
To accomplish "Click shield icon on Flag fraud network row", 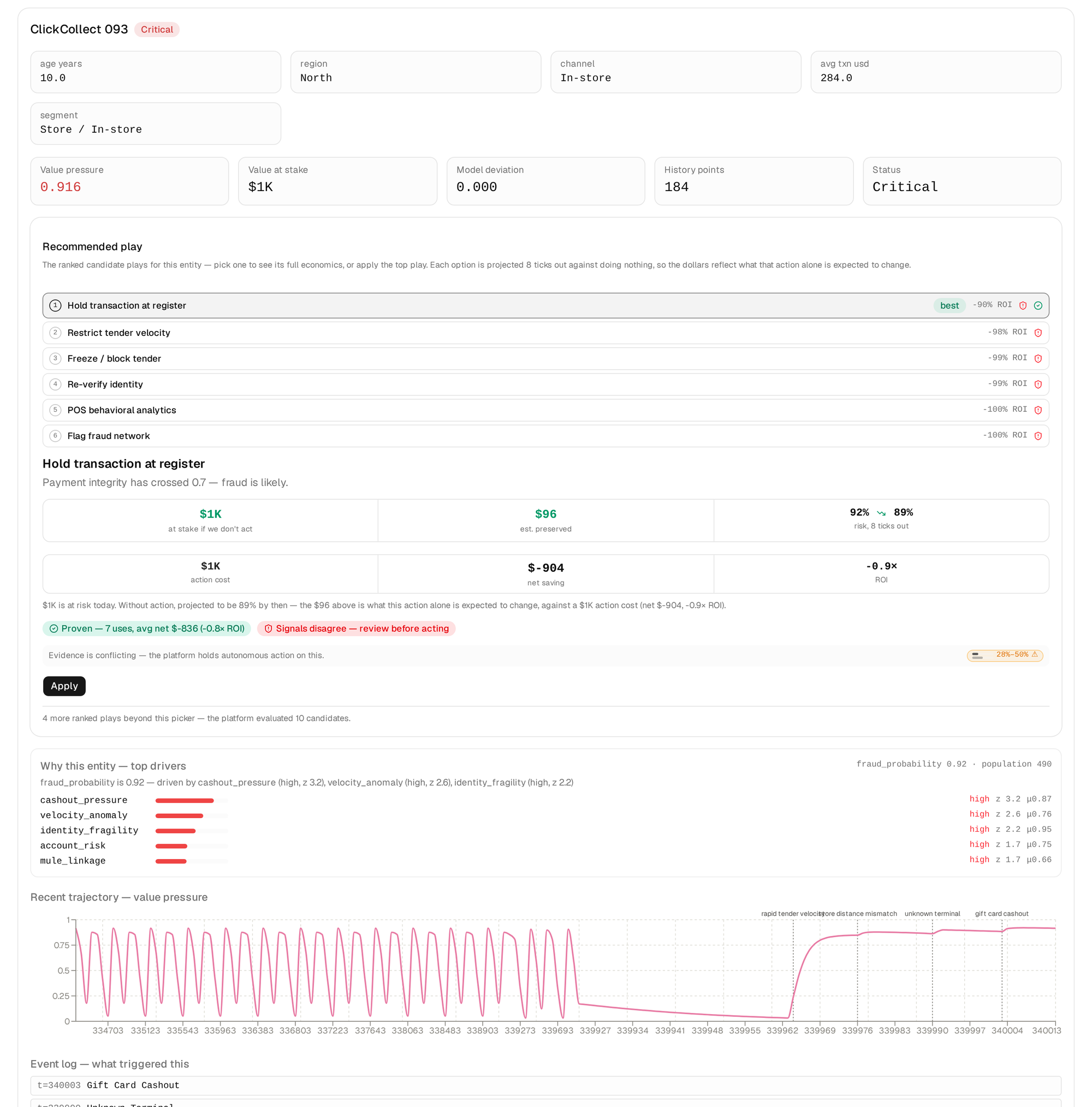I will pos(1037,436).
